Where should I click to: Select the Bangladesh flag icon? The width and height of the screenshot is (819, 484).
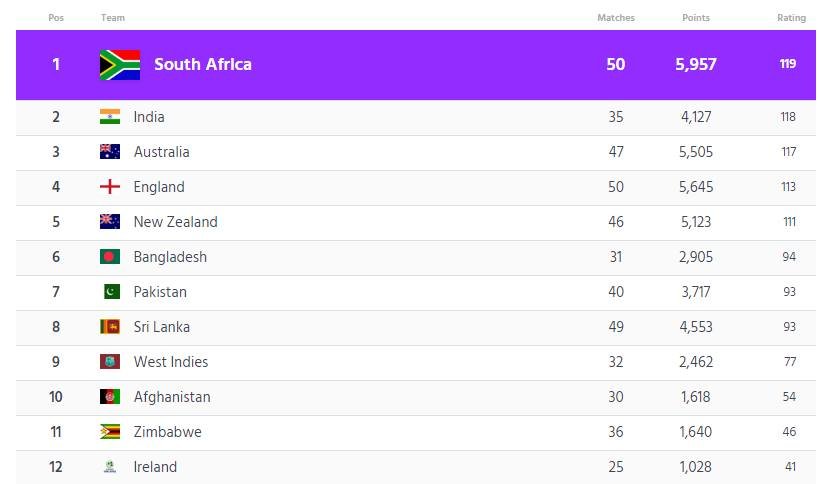[x=110, y=256]
